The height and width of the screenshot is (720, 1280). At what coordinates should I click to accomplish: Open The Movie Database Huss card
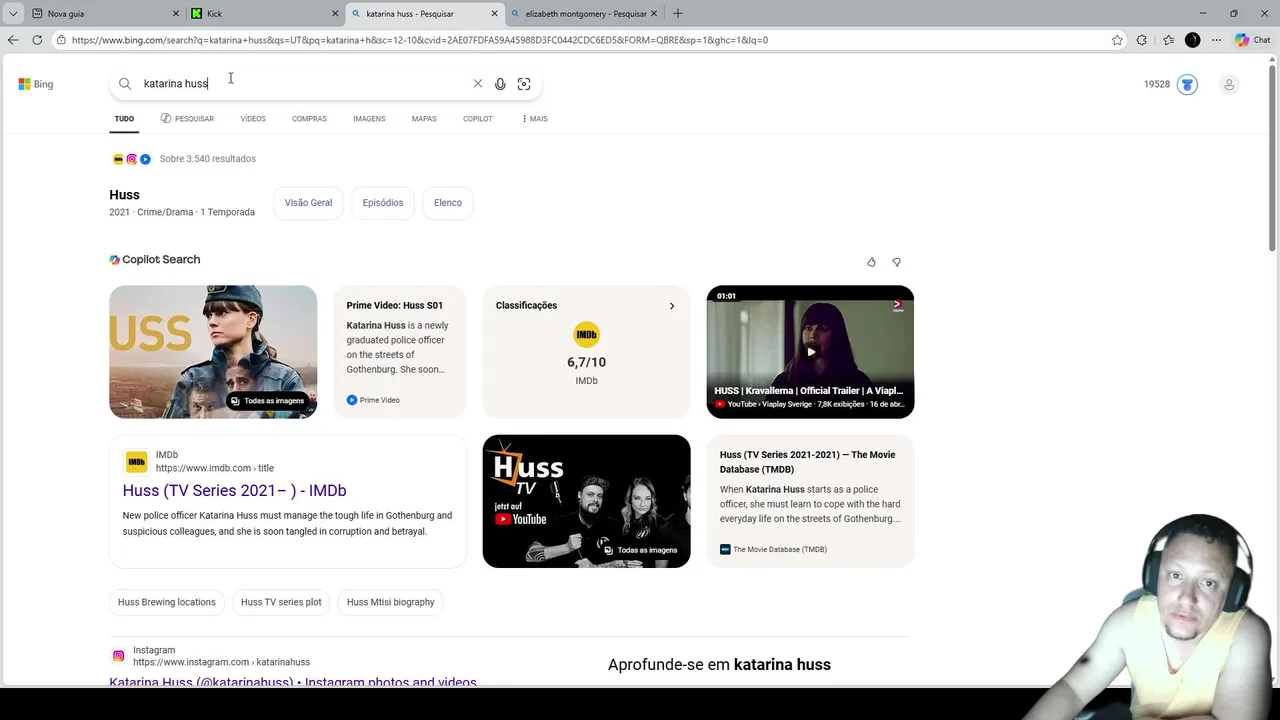coord(810,501)
